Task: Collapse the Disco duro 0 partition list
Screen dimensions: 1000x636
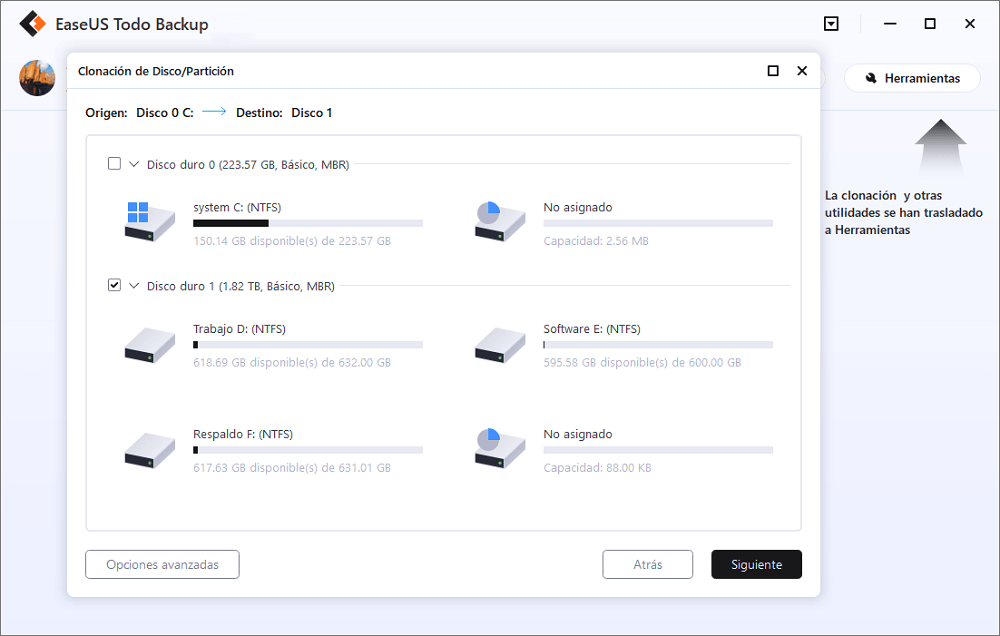Action: point(134,164)
